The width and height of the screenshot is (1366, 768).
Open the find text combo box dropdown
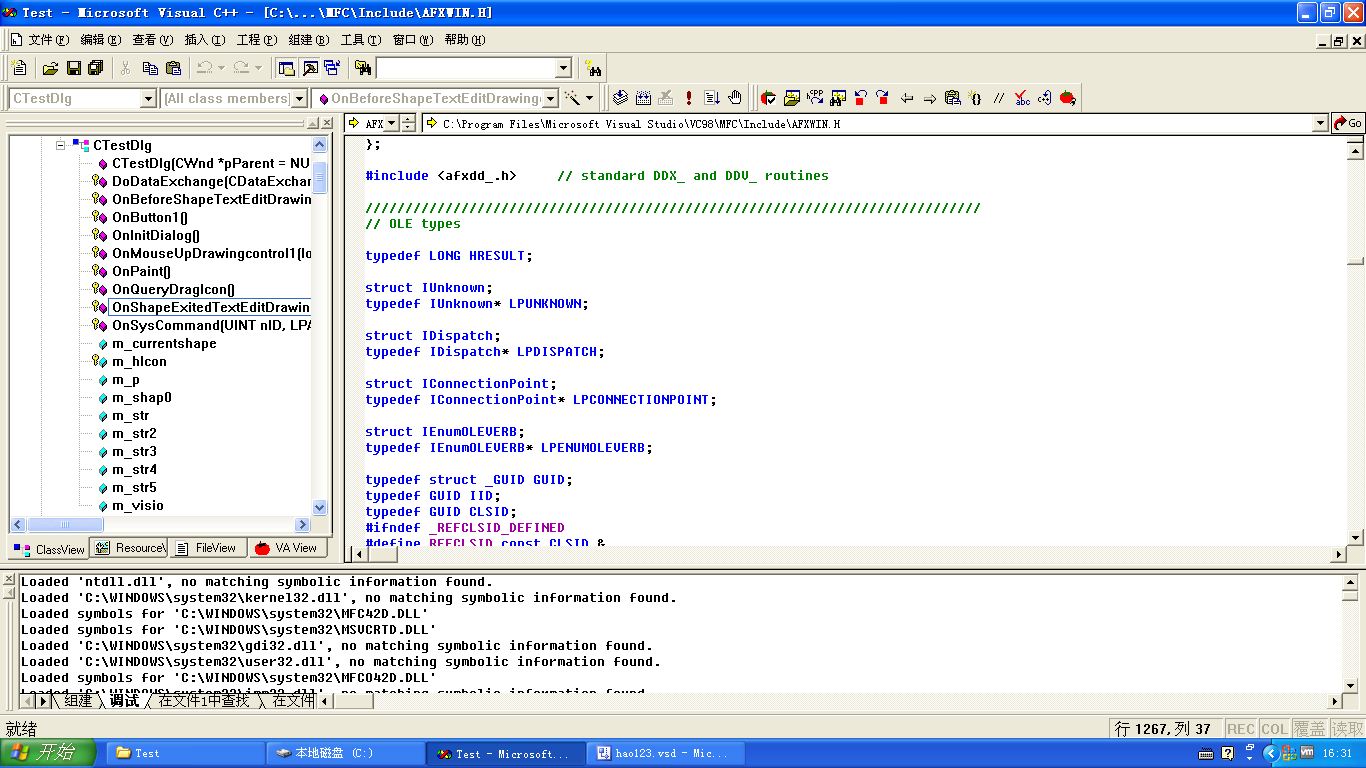pyautogui.click(x=563, y=68)
